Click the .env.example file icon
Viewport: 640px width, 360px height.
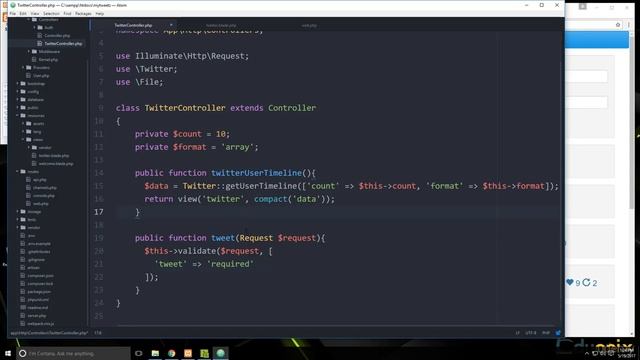[x=23, y=244]
